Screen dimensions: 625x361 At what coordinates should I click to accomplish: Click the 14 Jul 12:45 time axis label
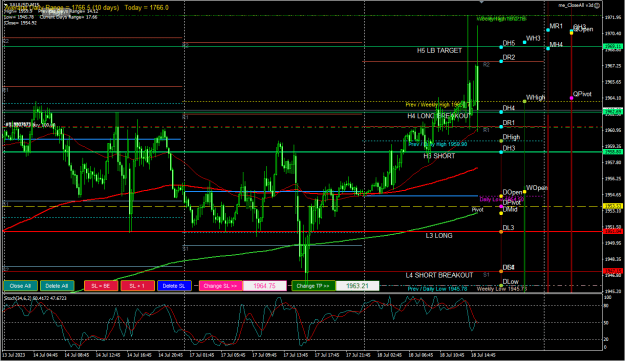click(108, 355)
